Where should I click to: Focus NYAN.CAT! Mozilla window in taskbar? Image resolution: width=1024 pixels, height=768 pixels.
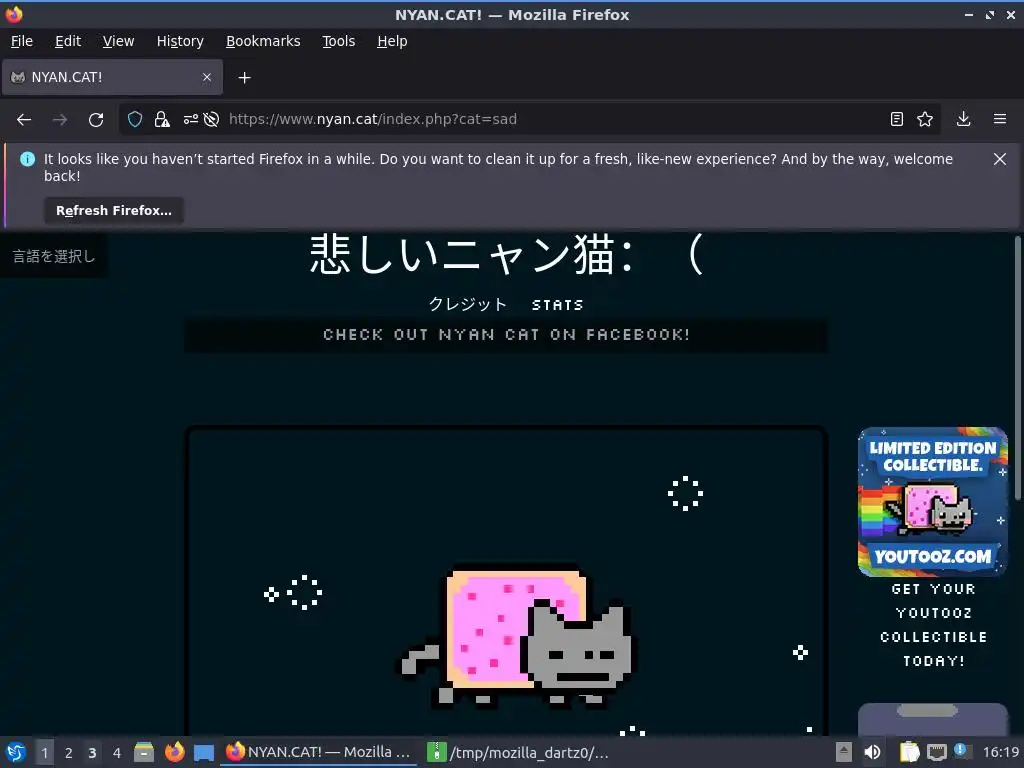pos(319,752)
